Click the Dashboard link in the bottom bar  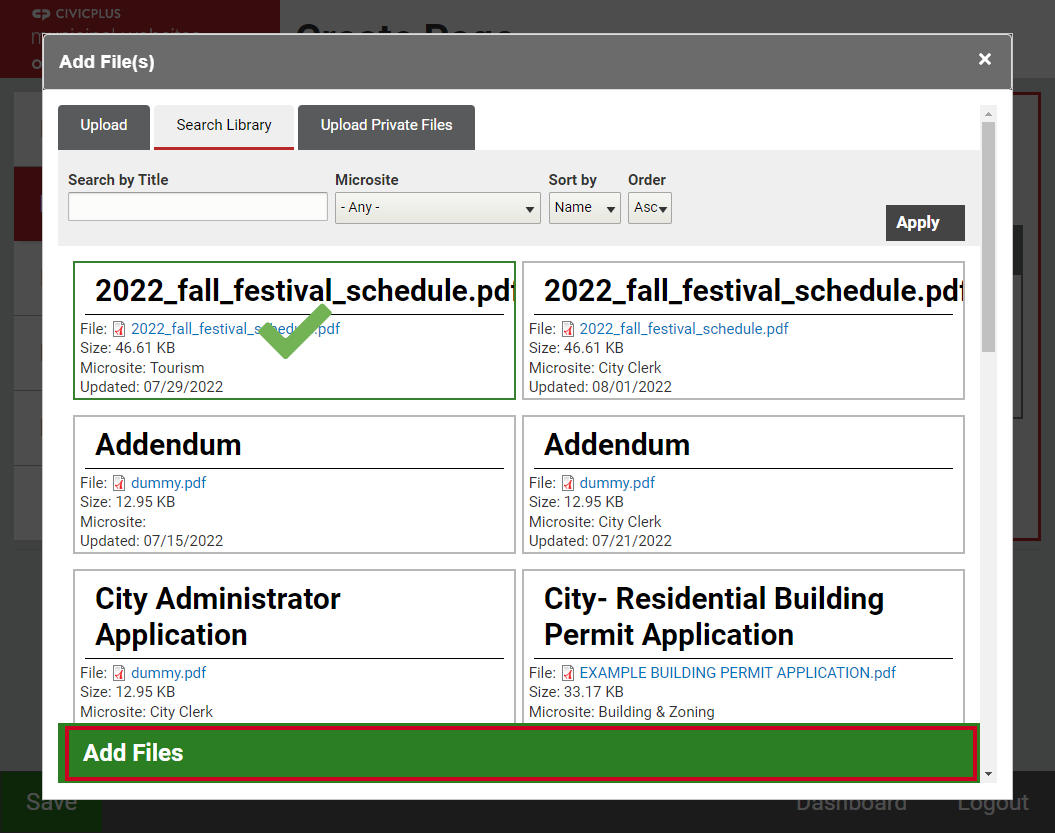(851, 803)
